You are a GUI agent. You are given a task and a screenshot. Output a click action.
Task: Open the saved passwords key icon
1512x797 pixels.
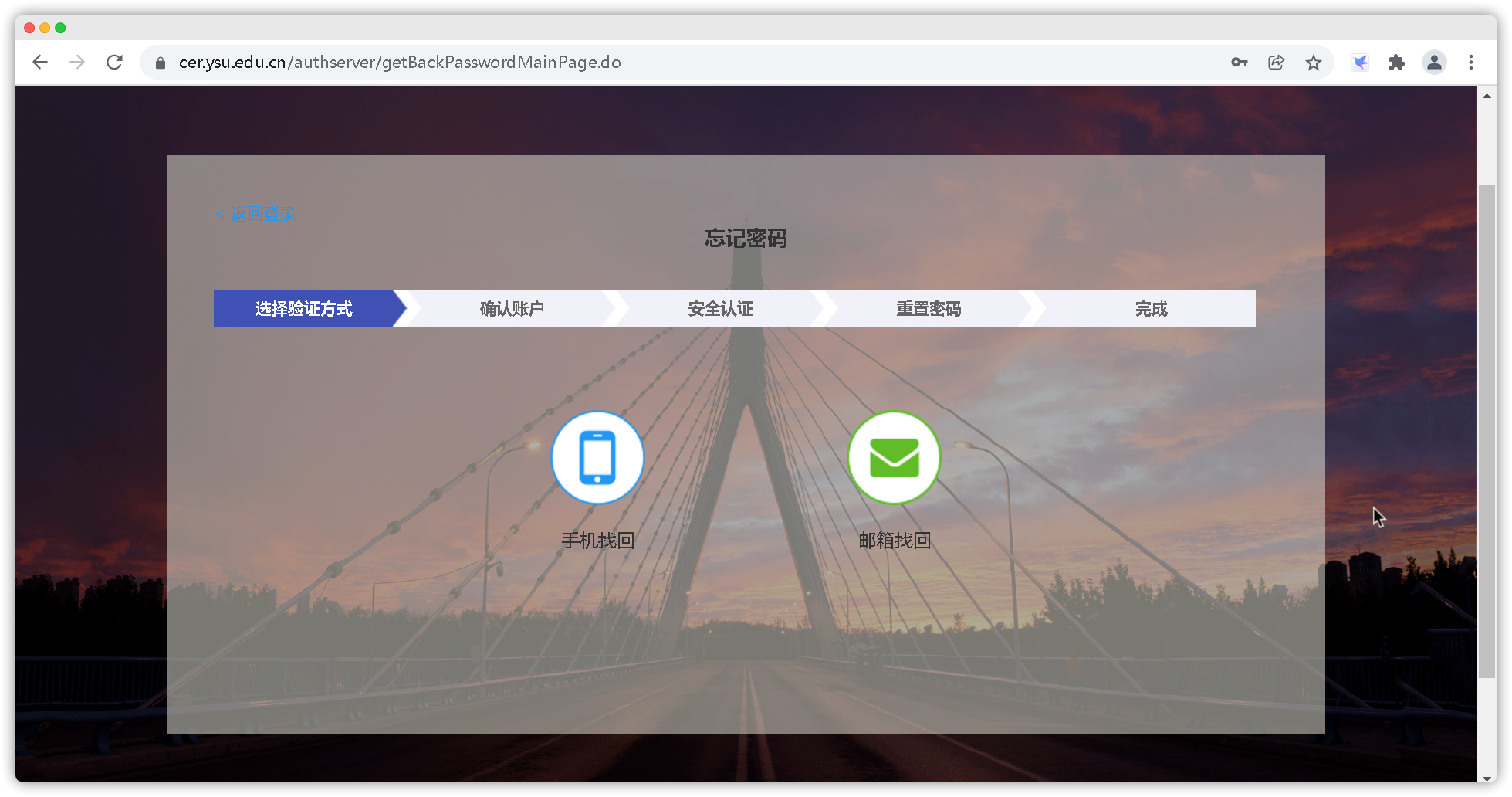point(1239,63)
